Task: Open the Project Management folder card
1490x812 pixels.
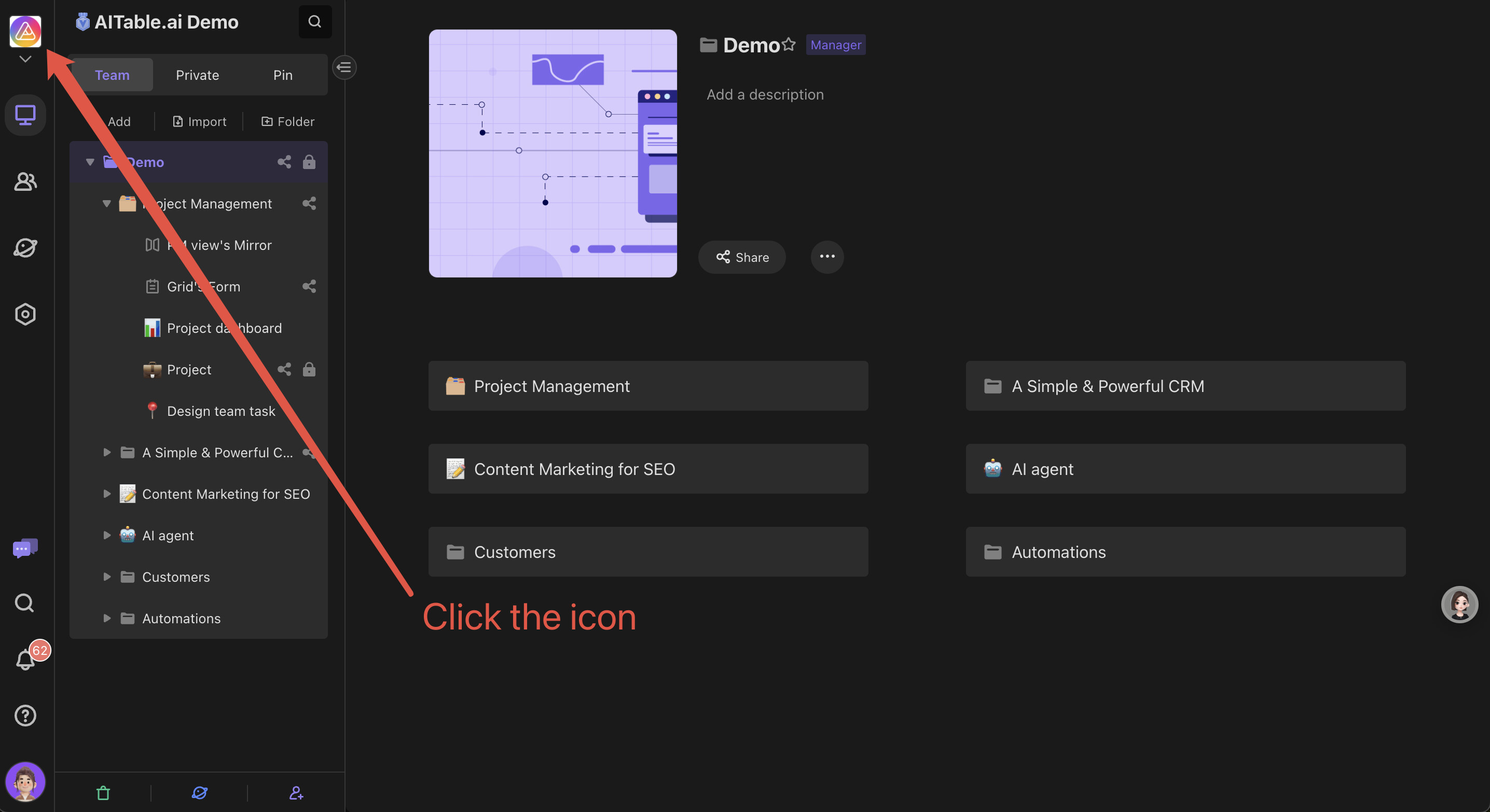Action: [x=648, y=385]
